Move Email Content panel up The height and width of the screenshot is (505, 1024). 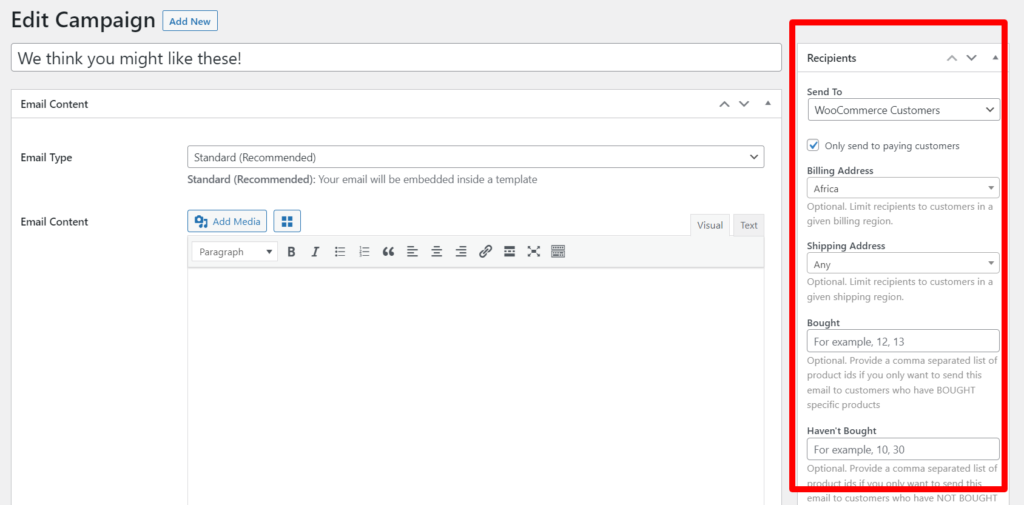coord(724,104)
